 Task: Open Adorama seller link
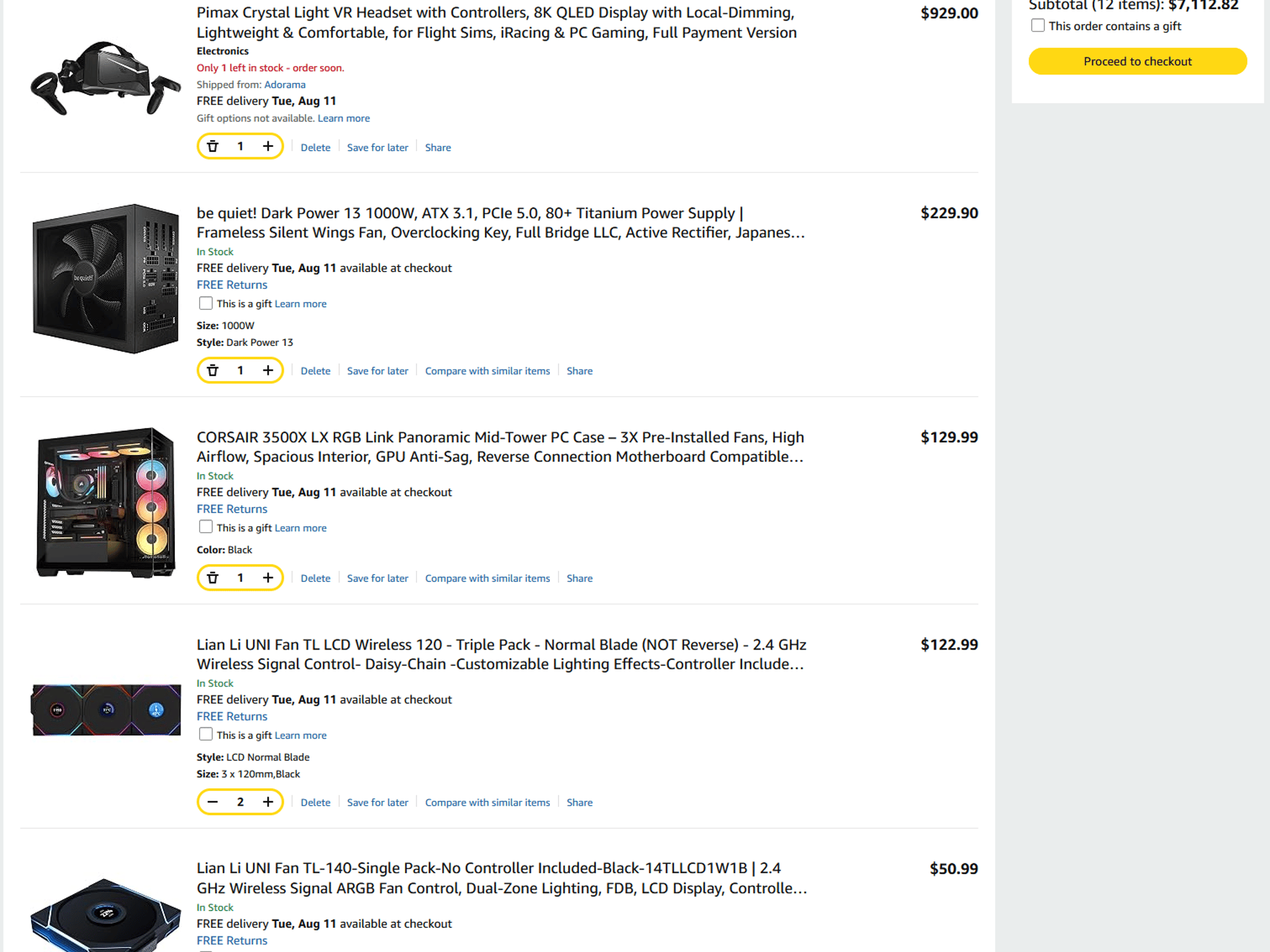285,84
